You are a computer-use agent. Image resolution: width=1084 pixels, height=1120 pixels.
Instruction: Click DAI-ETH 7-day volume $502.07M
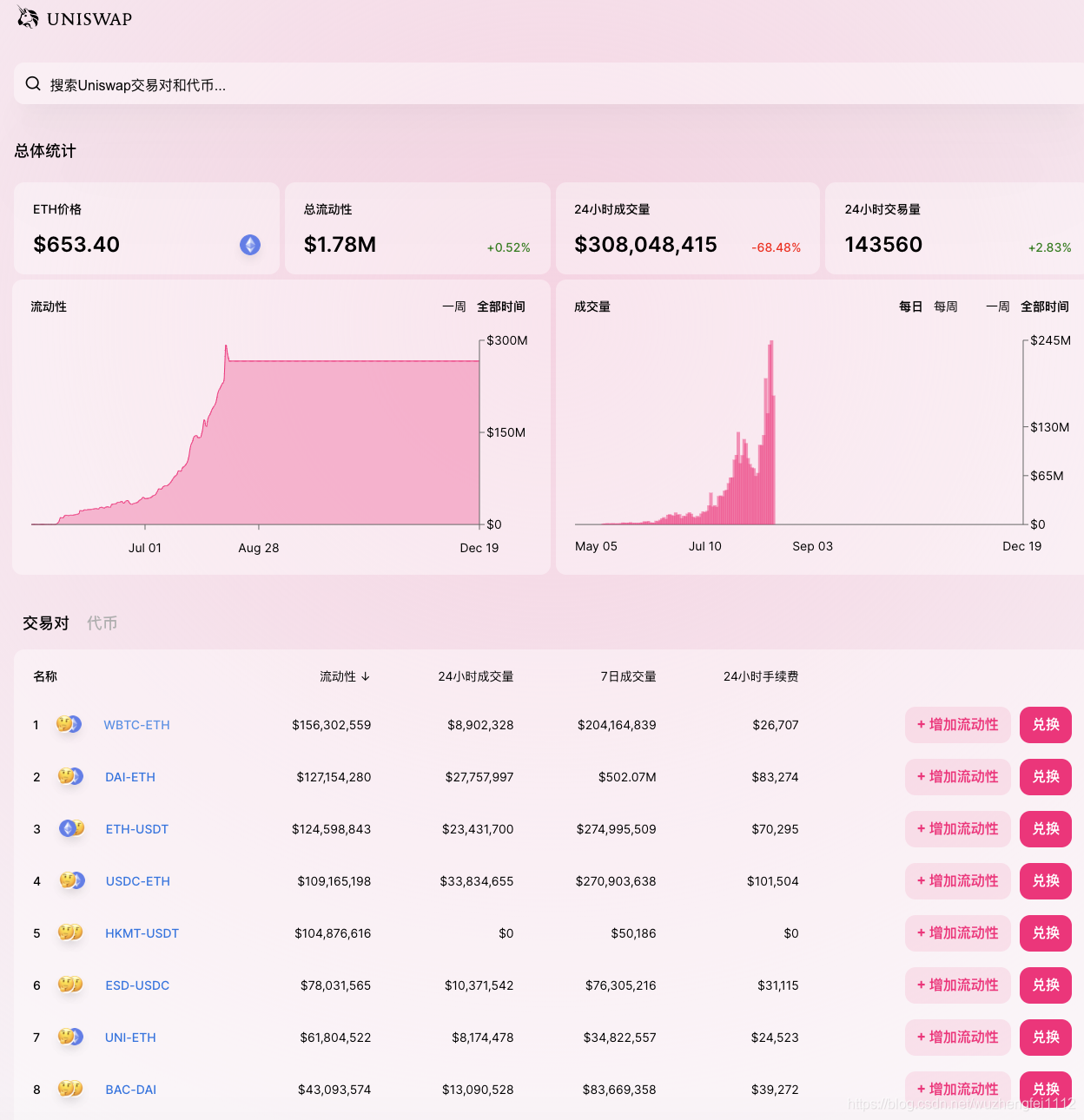click(x=627, y=777)
